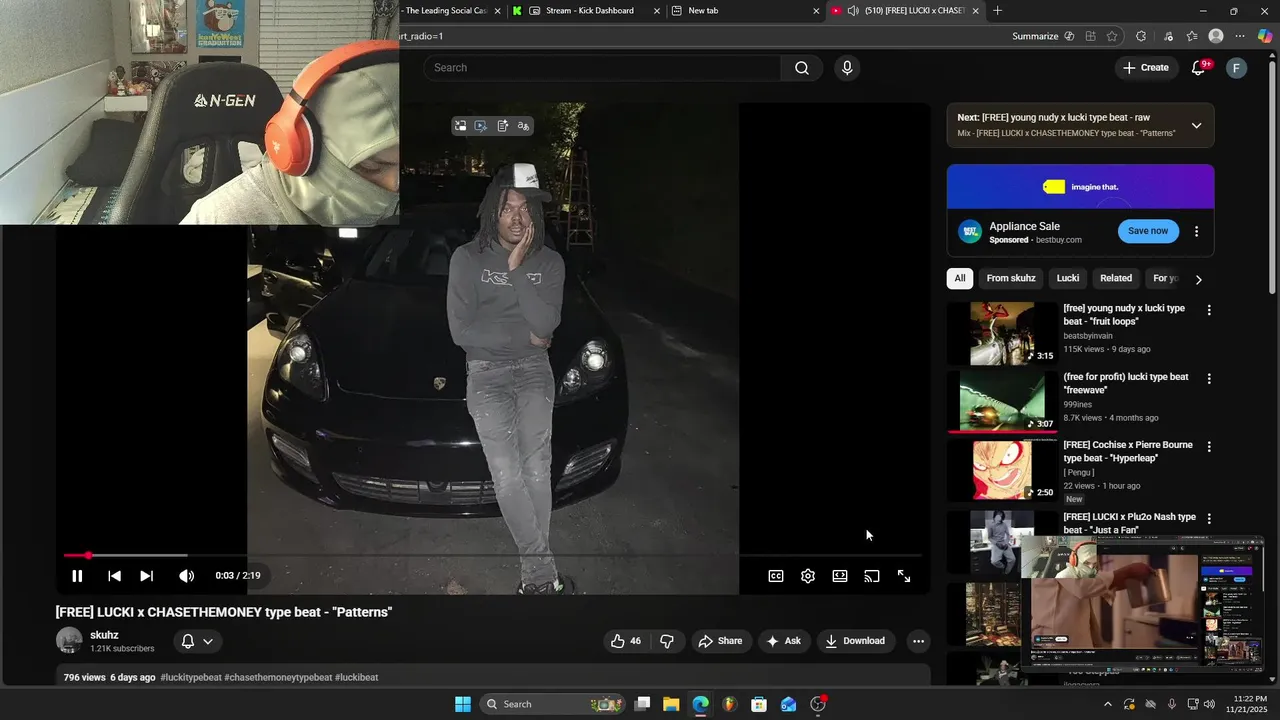Download the video
The width and height of the screenshot is (1280, 720).
855,641
